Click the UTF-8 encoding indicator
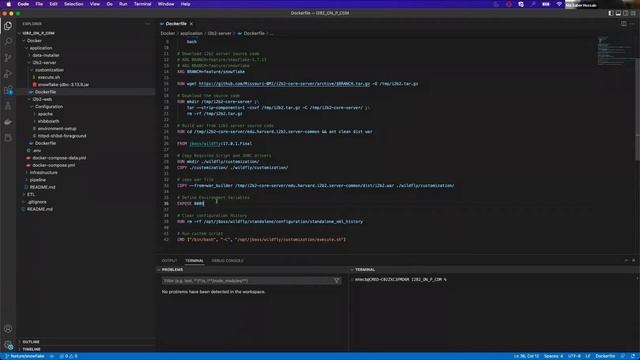Screen dimensions: 640x360 574,356
